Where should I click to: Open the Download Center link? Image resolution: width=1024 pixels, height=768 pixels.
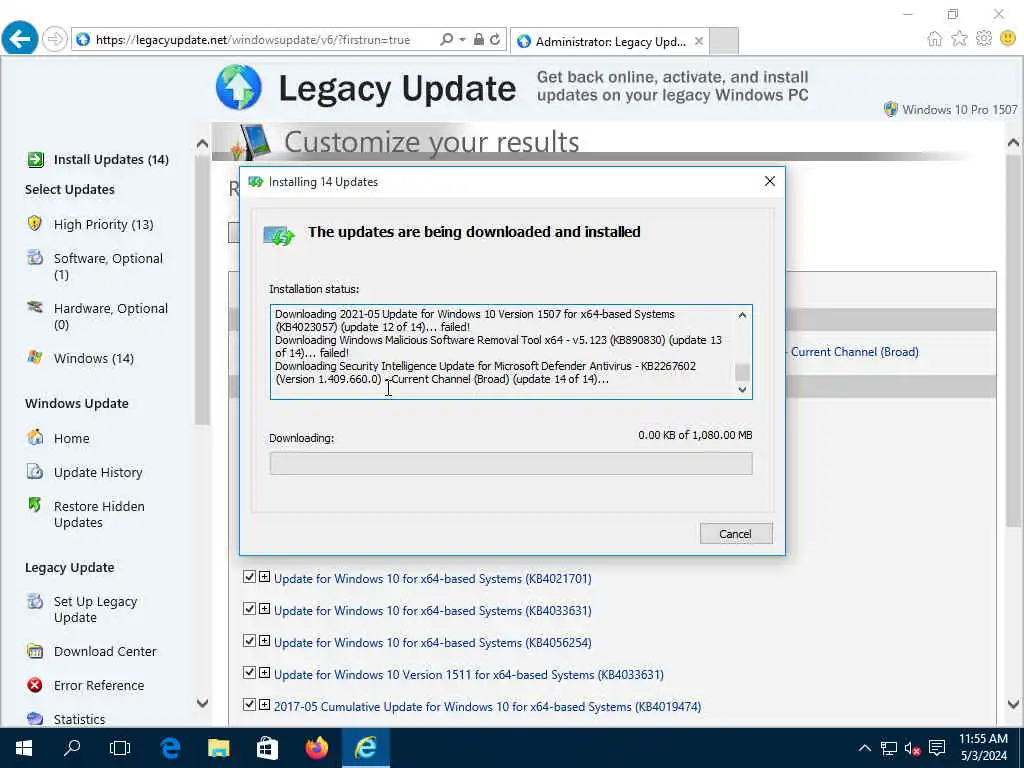(105, 651)
